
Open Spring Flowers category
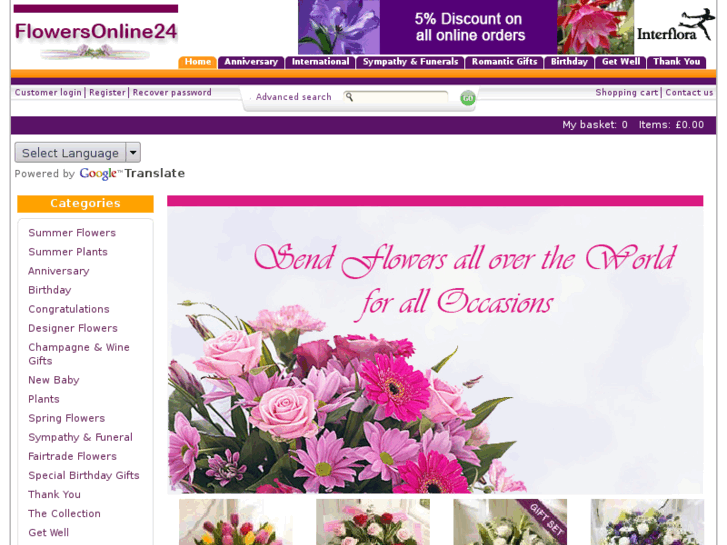(x=66, y=418)
